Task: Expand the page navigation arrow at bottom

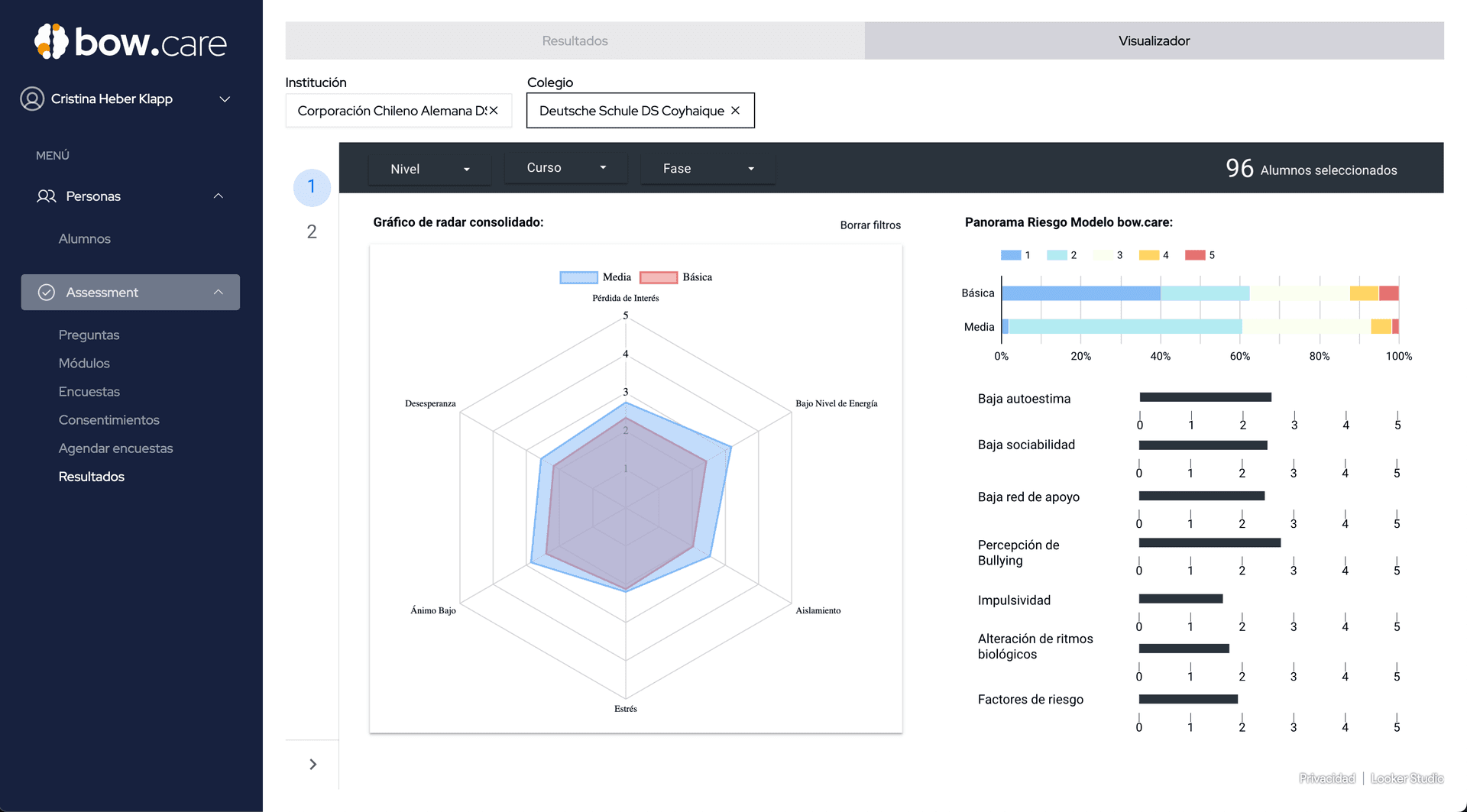Action: click(x=313, y=764)
